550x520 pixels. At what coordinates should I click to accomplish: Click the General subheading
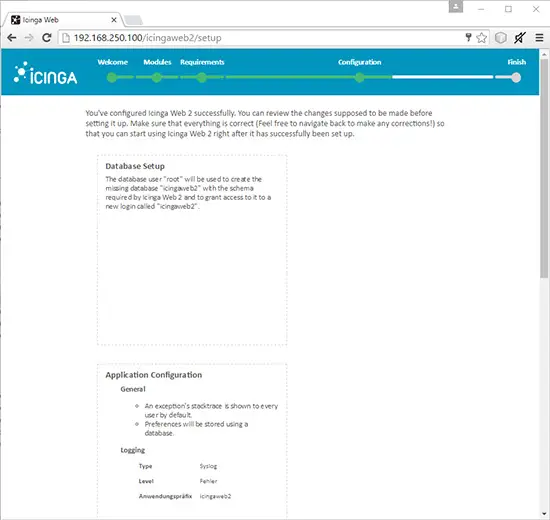[x=133, y=389]
